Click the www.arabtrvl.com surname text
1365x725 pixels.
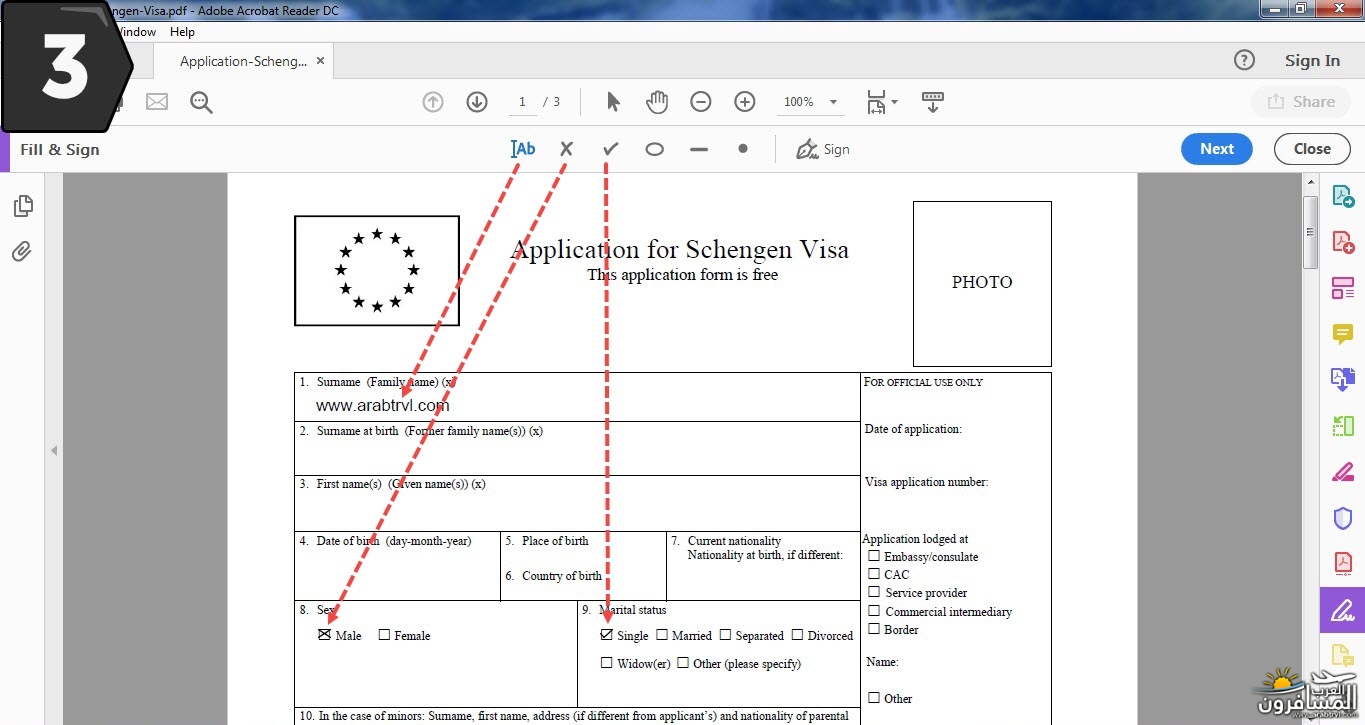(x=382, y=405)
